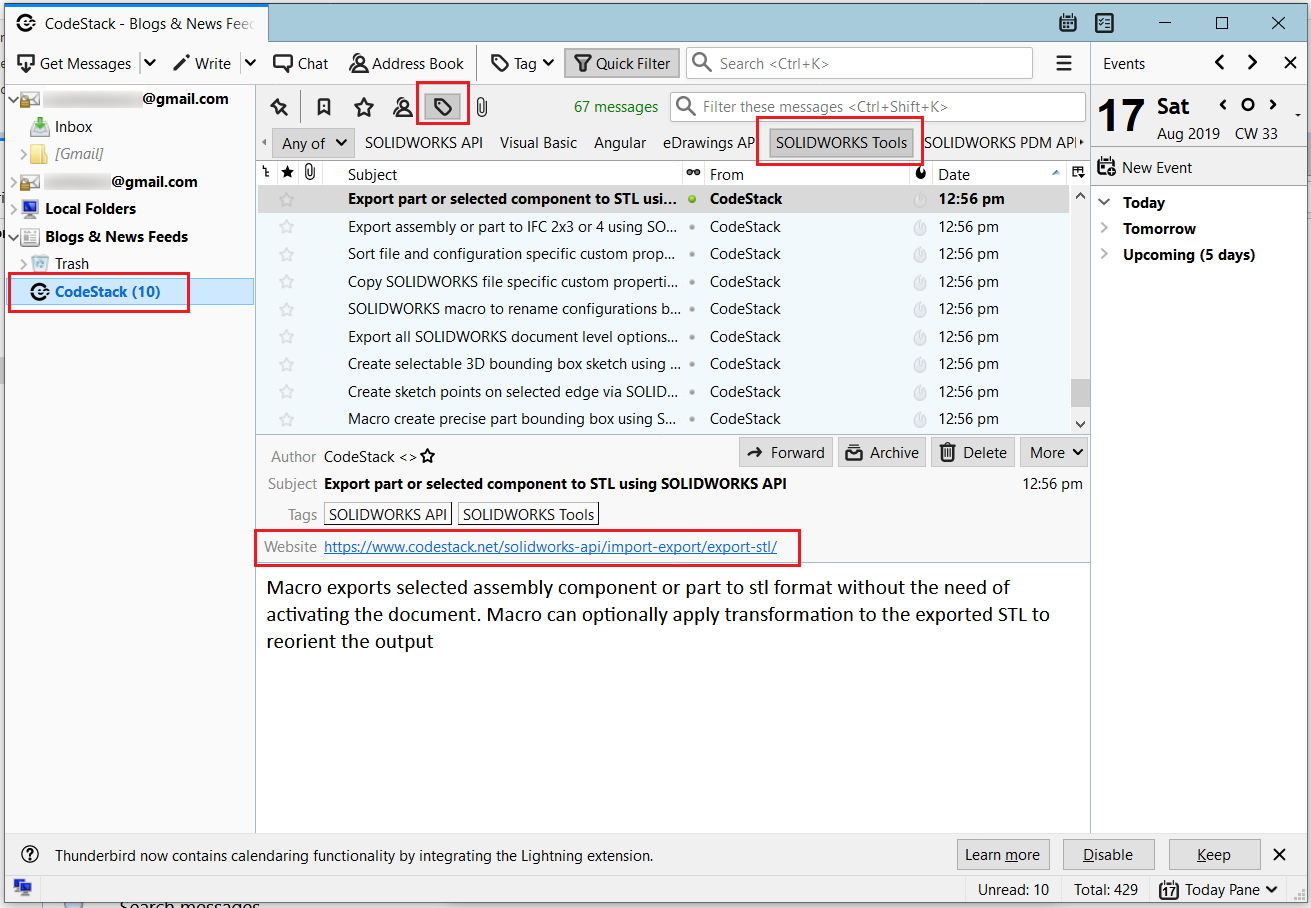
Task: Toggle read status of 'Copy SOLIDWORKS file' message
Action: [692, 282]
